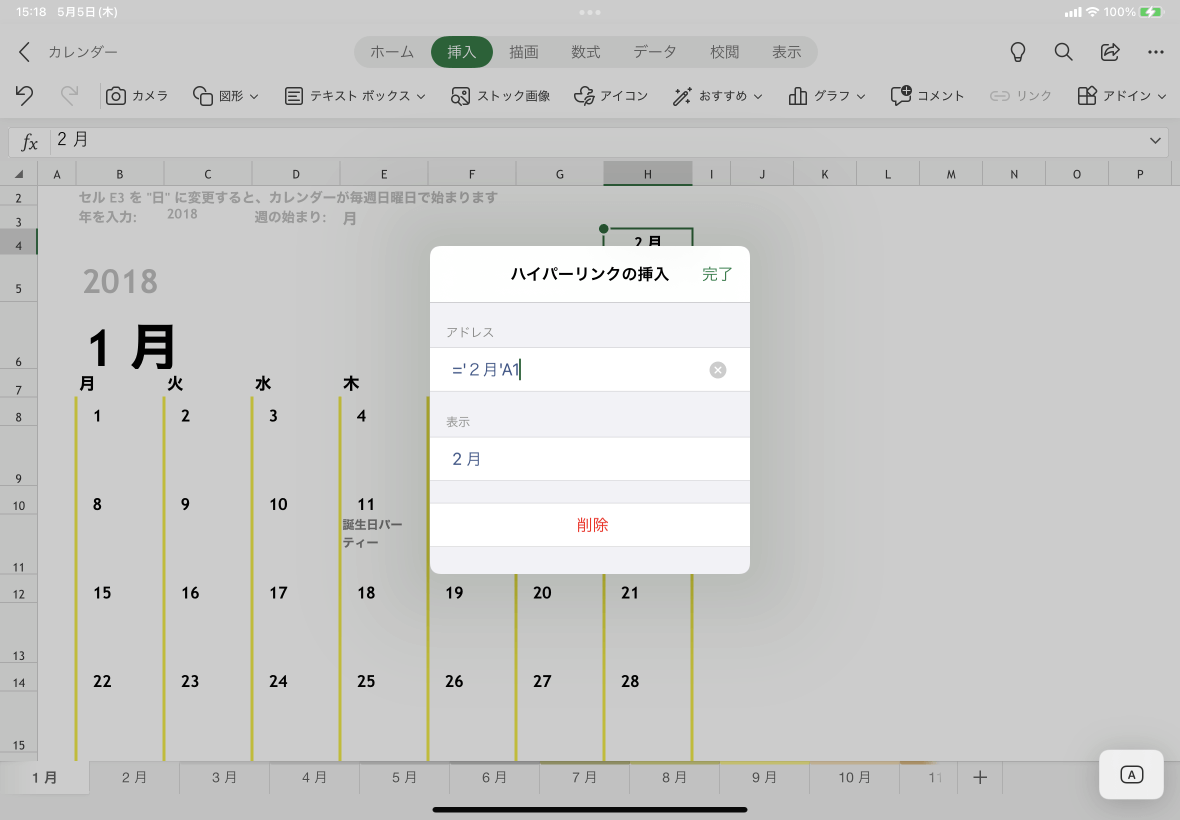Tap the share icon

[1110, 52]
